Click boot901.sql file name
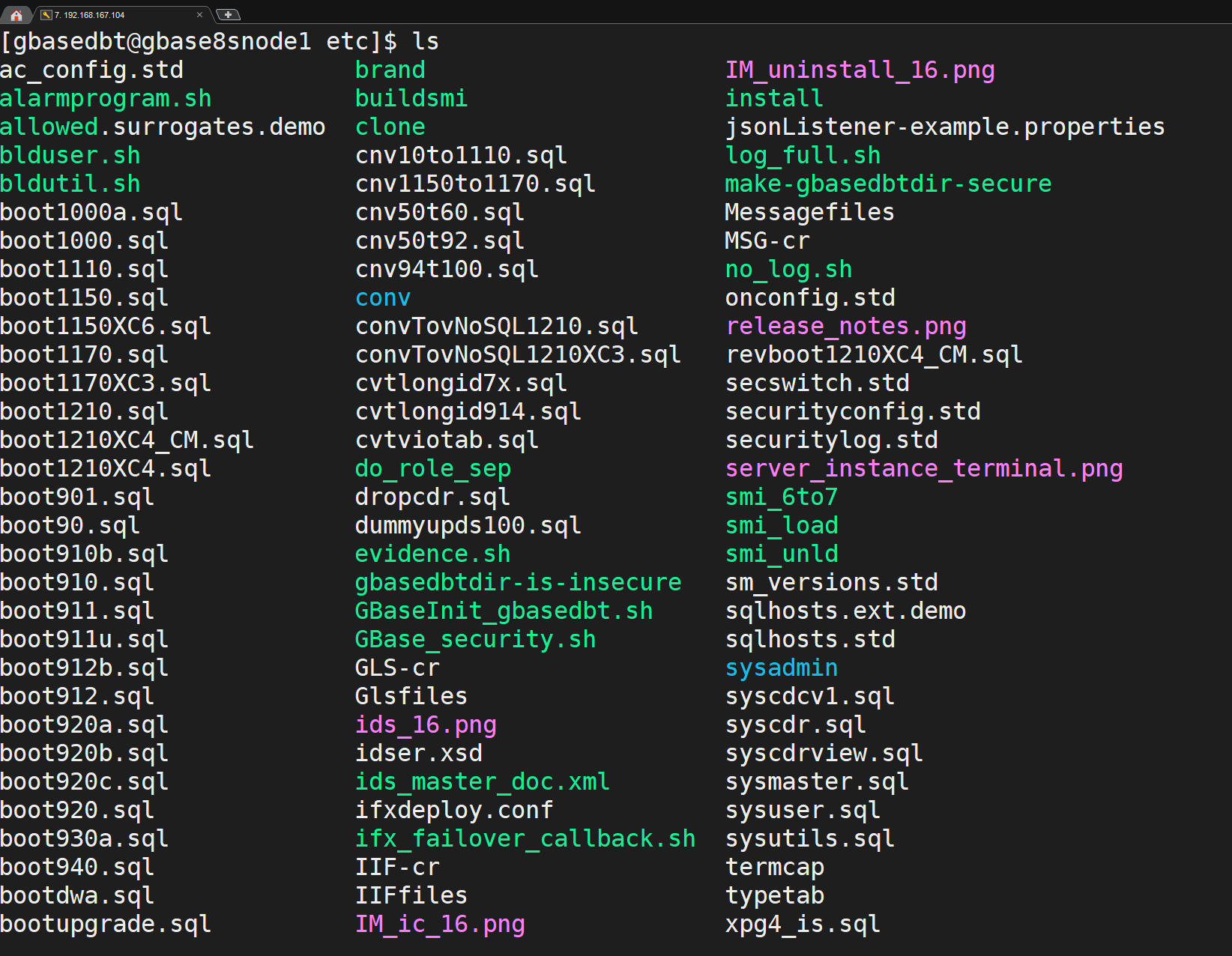This screenshot has height=956, width=1232. (x=77, y=497)
